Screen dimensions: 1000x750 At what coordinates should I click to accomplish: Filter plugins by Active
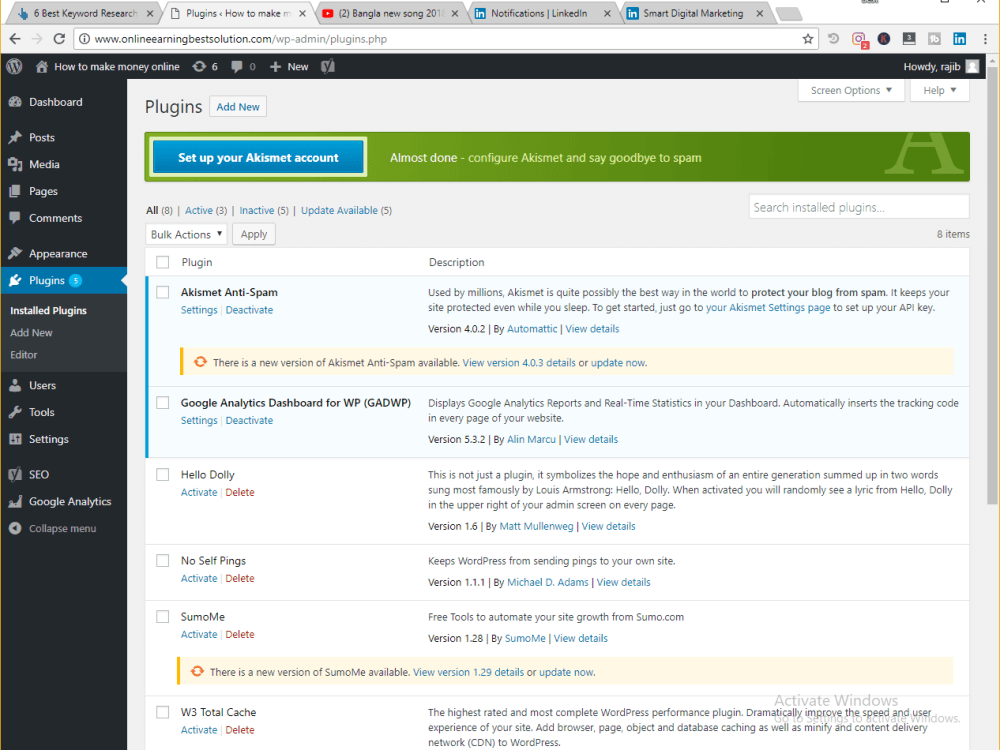pos(198,210)
